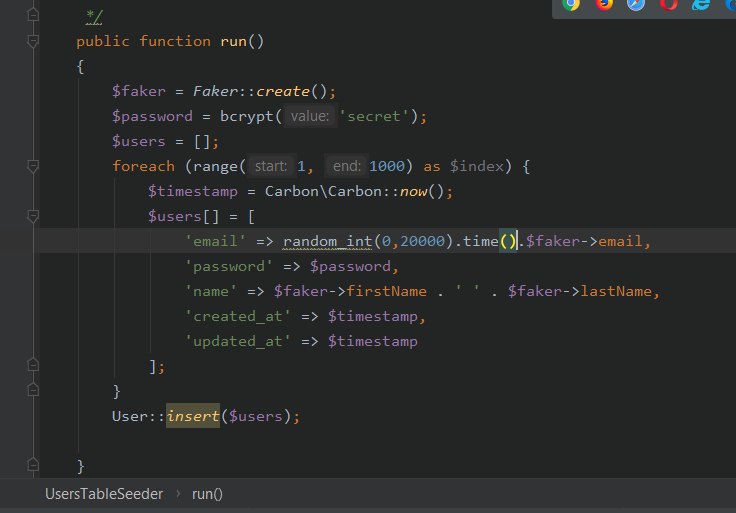Collapse the foreach loop fold marker
This screenshot has width=736, height=513.
[33, 166]
